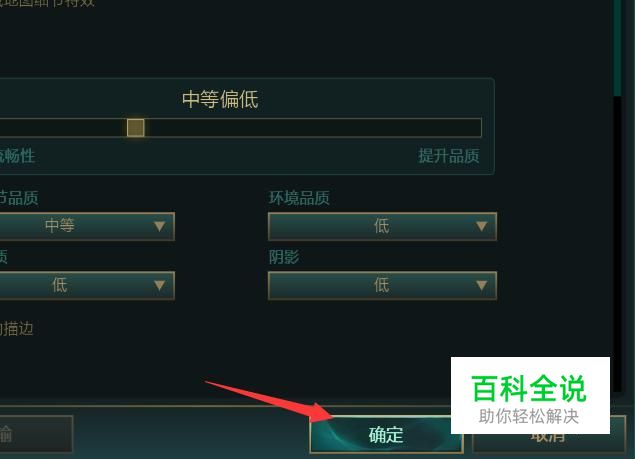Image resolution: width=635 pixels, height=459 pixels.
Task: Click the arrow icon on 中等 dropdown
Action: point(160,226)
